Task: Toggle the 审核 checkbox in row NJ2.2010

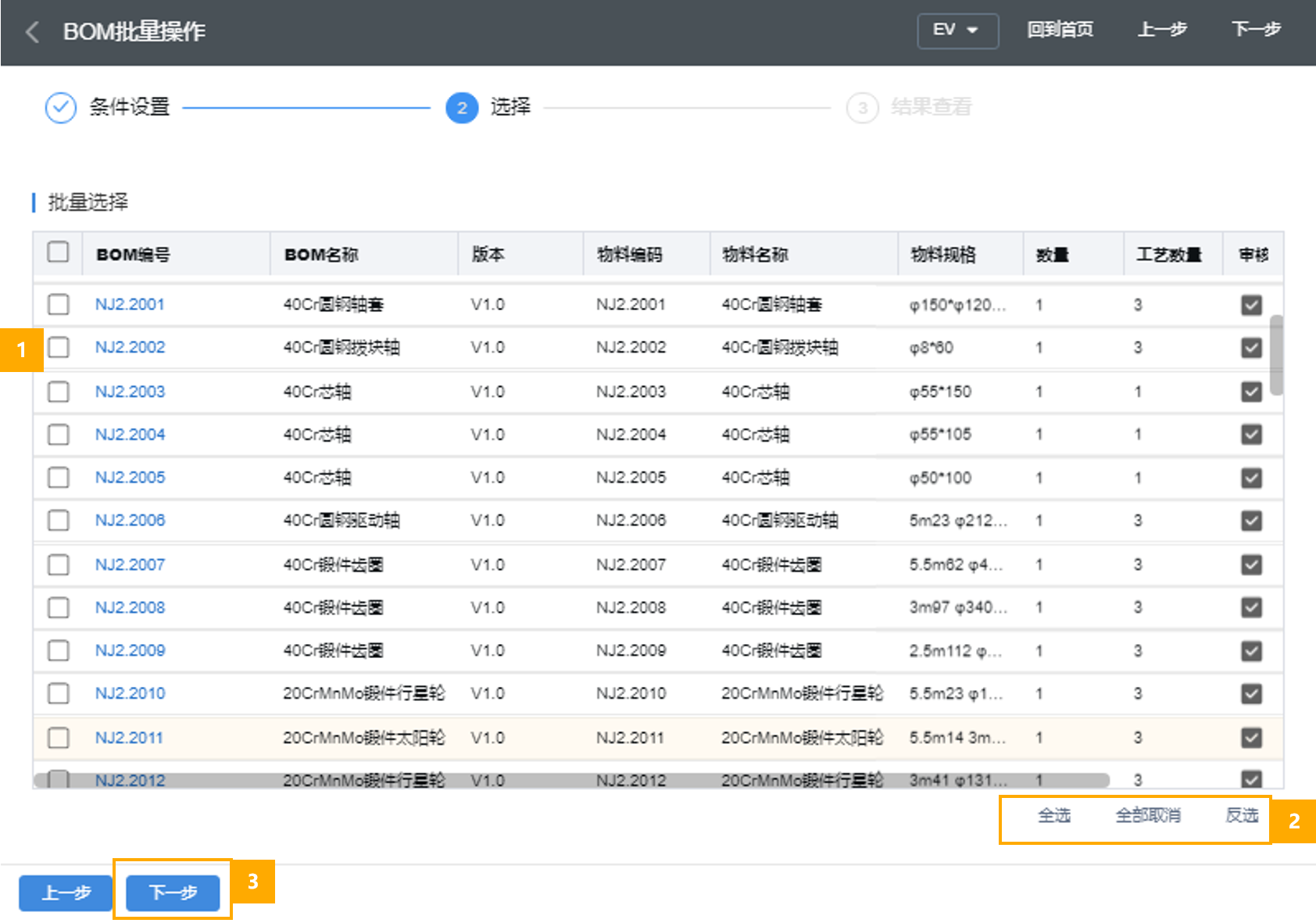Action: [1251, 693]
